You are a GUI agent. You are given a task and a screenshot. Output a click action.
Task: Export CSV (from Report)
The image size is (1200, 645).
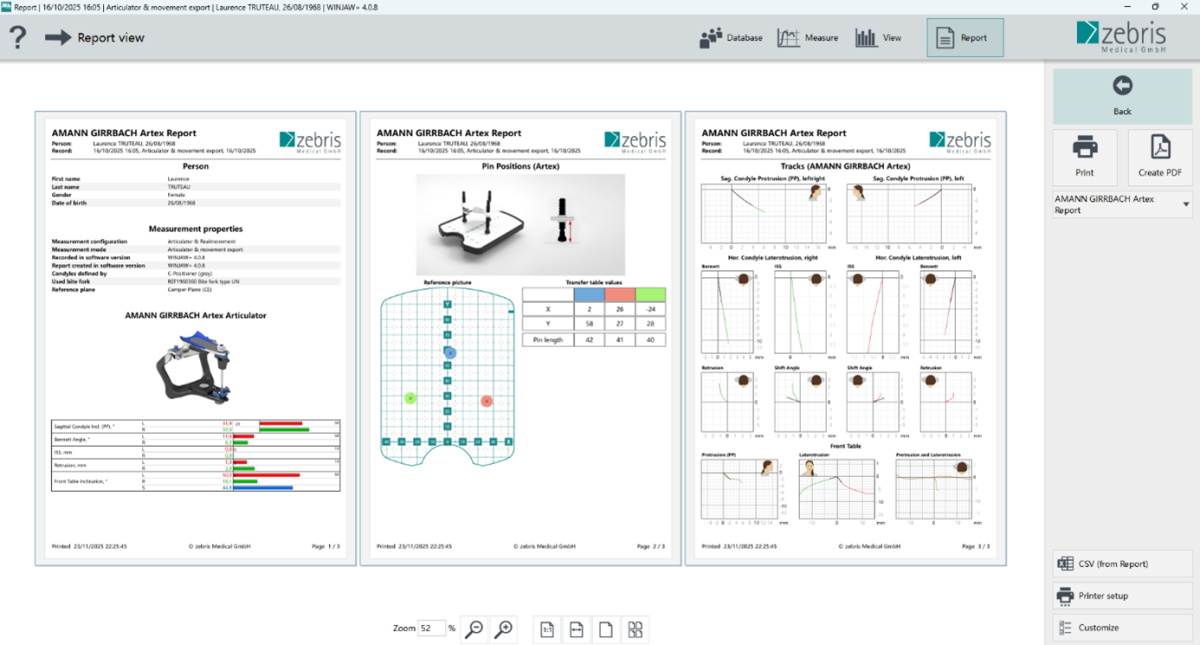1122,564
